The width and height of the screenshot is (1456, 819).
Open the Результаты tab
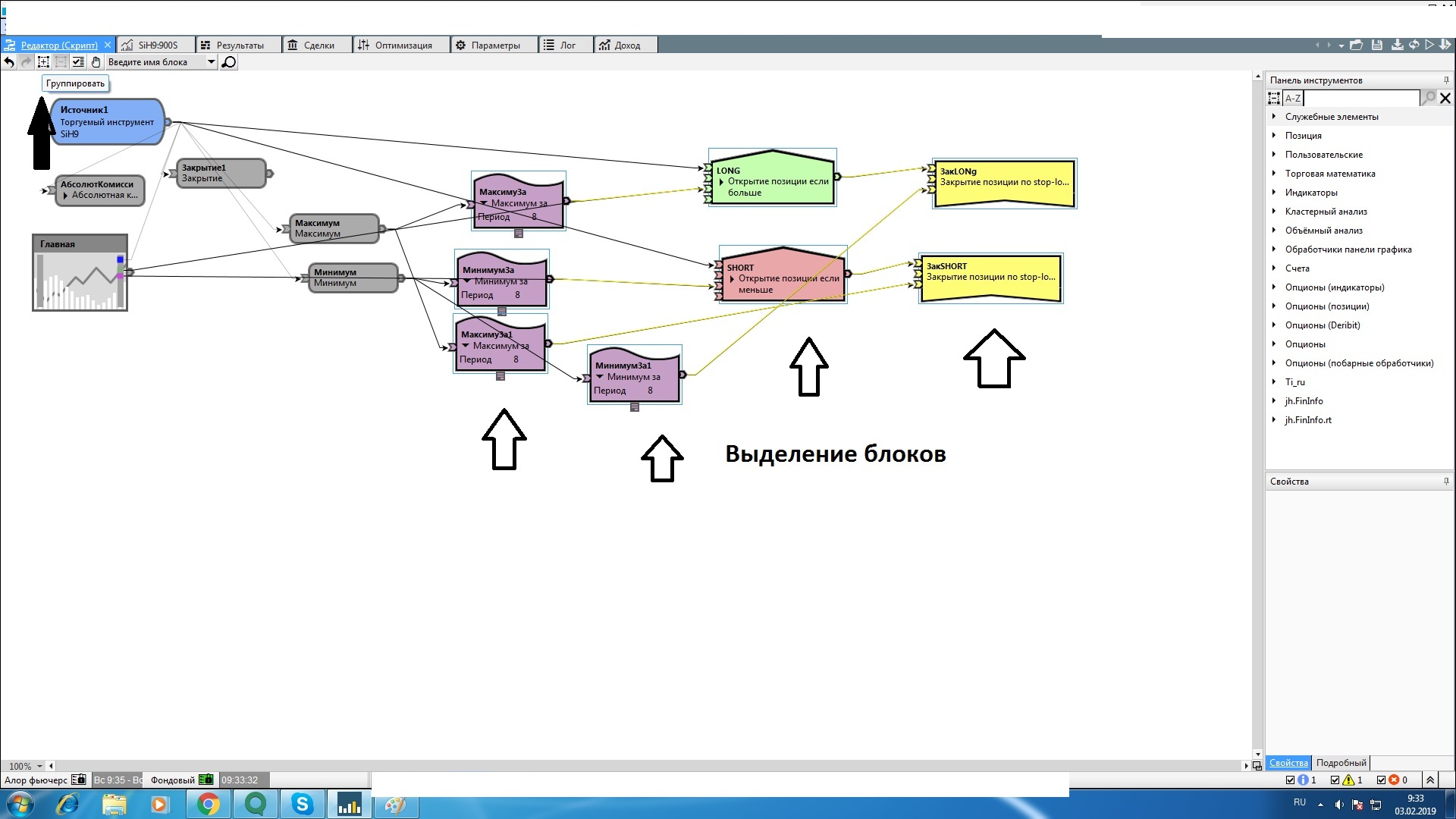(x=239, y=45)
